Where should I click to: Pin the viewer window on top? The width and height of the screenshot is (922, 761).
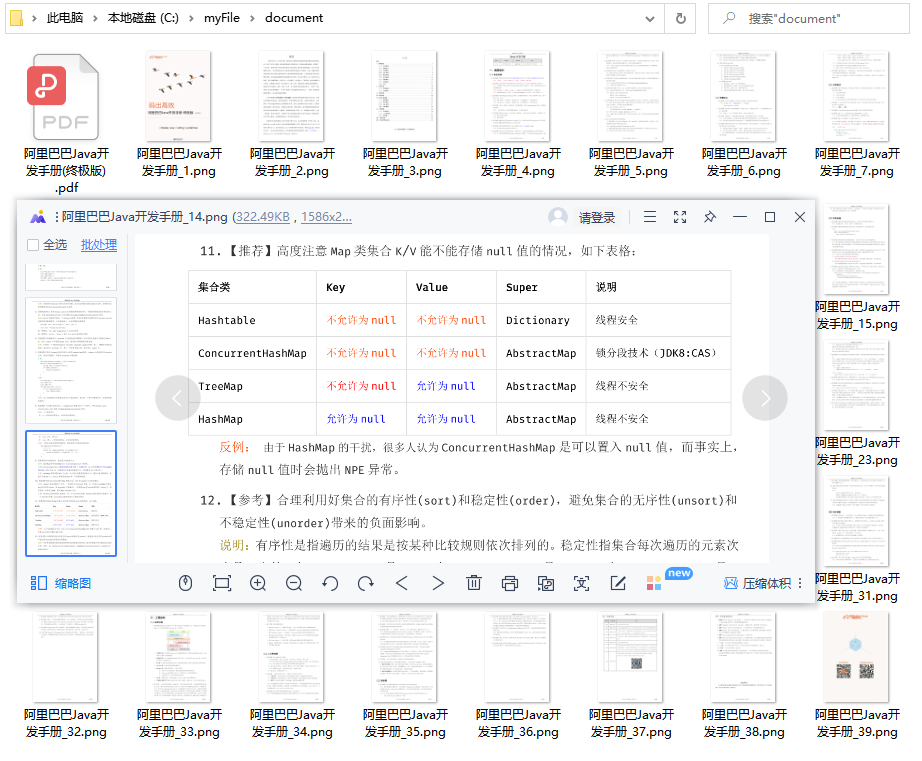pos(710,217)
